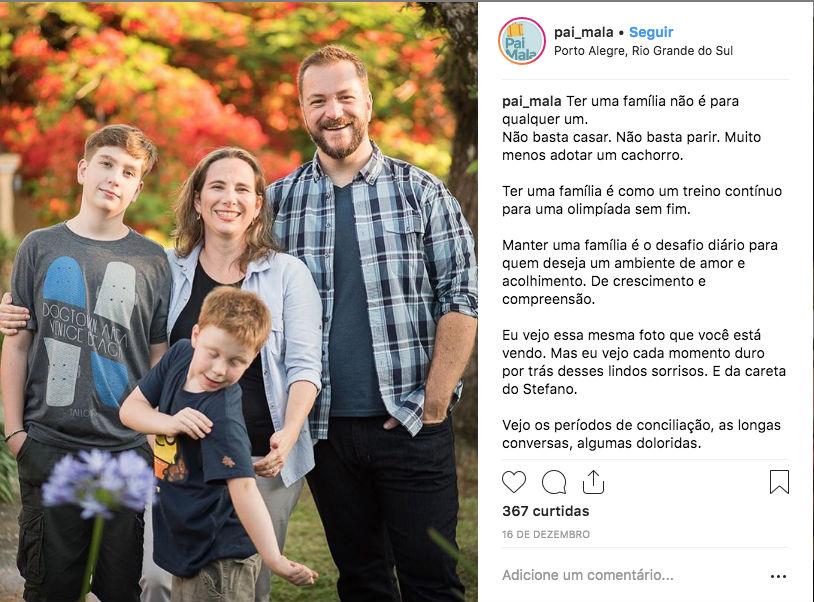
Task: Click the family photo image
Action: pos(239,302)
